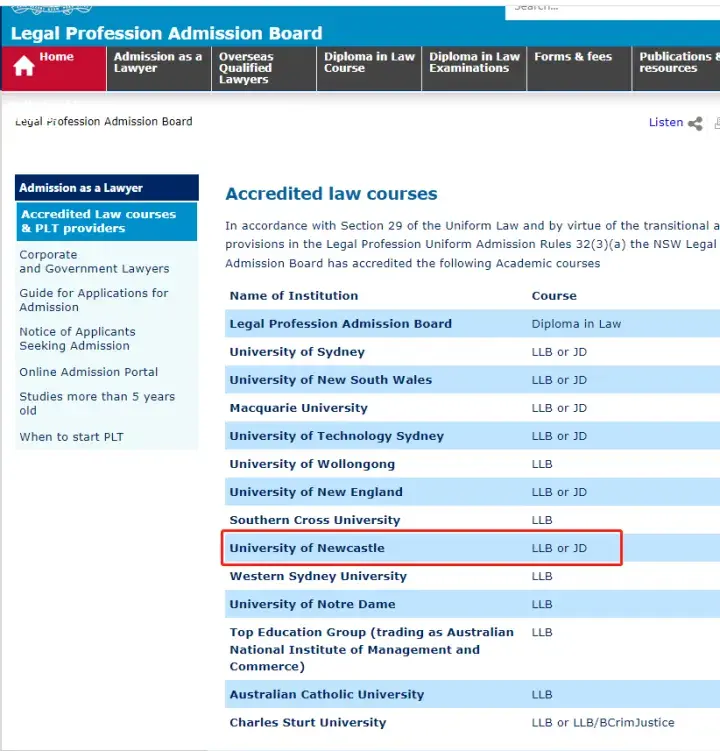Click LLB cell for University of Wollongong

pyautogui.click(x=542, y=464)
